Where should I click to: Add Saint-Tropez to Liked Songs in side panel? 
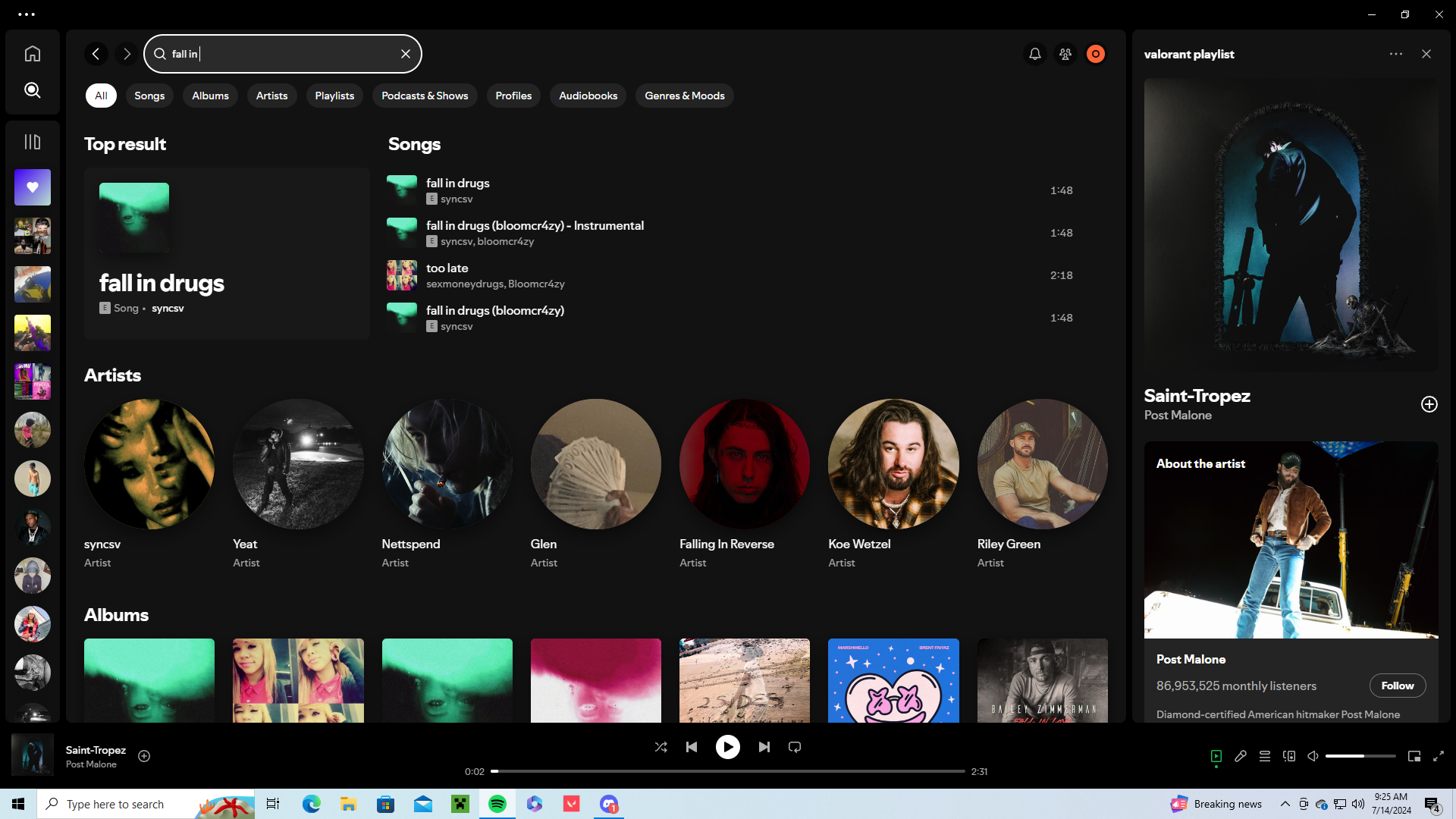coord(1429,404)
